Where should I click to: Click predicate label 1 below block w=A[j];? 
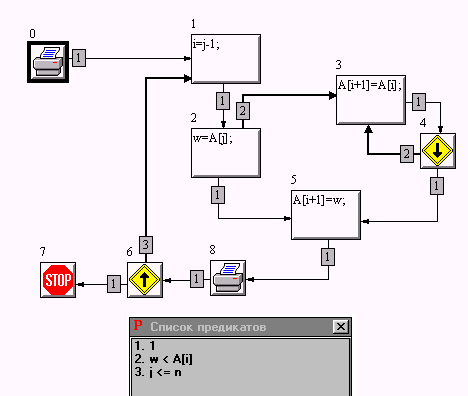[218, 195]
